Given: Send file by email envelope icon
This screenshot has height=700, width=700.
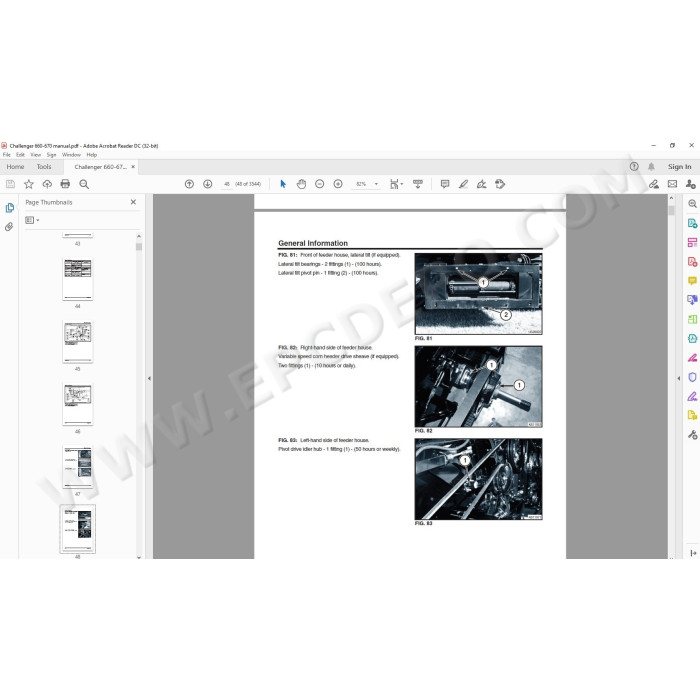Looking at the screenshot, I should (x=672, y=184).
